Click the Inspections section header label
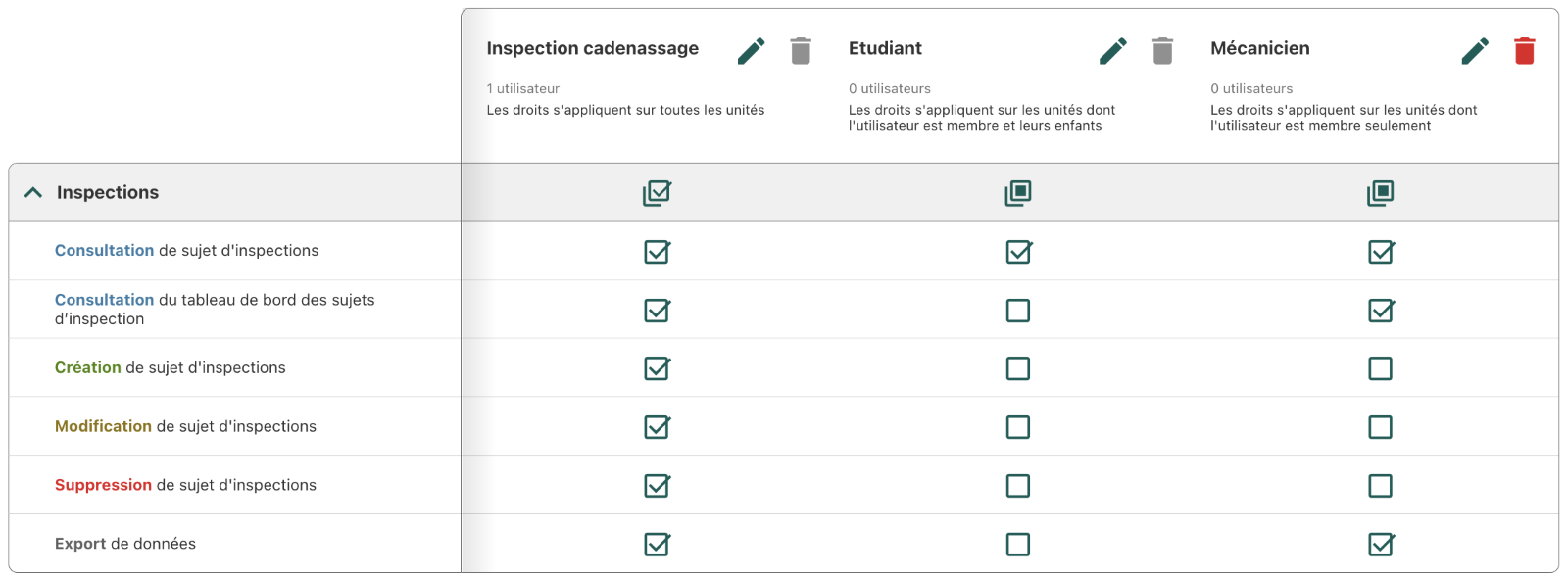This screenshot has height=578, width=1568. tap(108, 193)
